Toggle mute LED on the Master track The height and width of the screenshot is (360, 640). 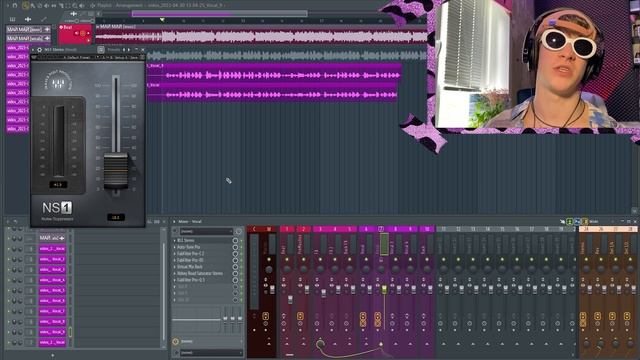pos(269,260)
